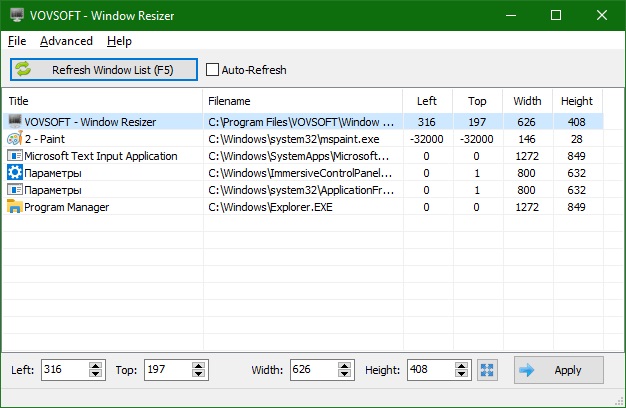Screen dimensions: 626x408
Task: Click icon of Параметры ApplicationFrameHost row
Action: 15,190
